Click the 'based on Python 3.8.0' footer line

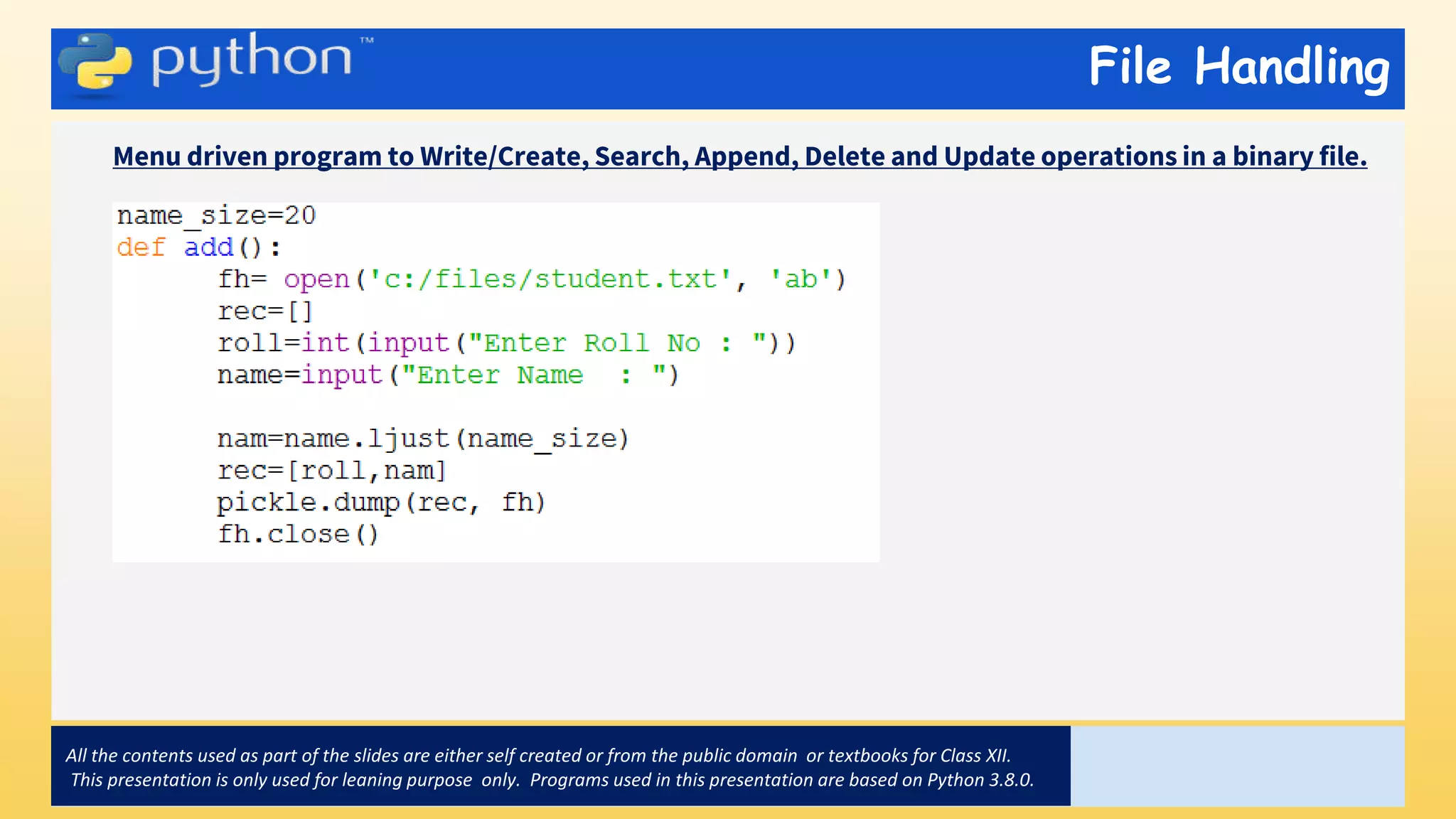tap(552, 780)
